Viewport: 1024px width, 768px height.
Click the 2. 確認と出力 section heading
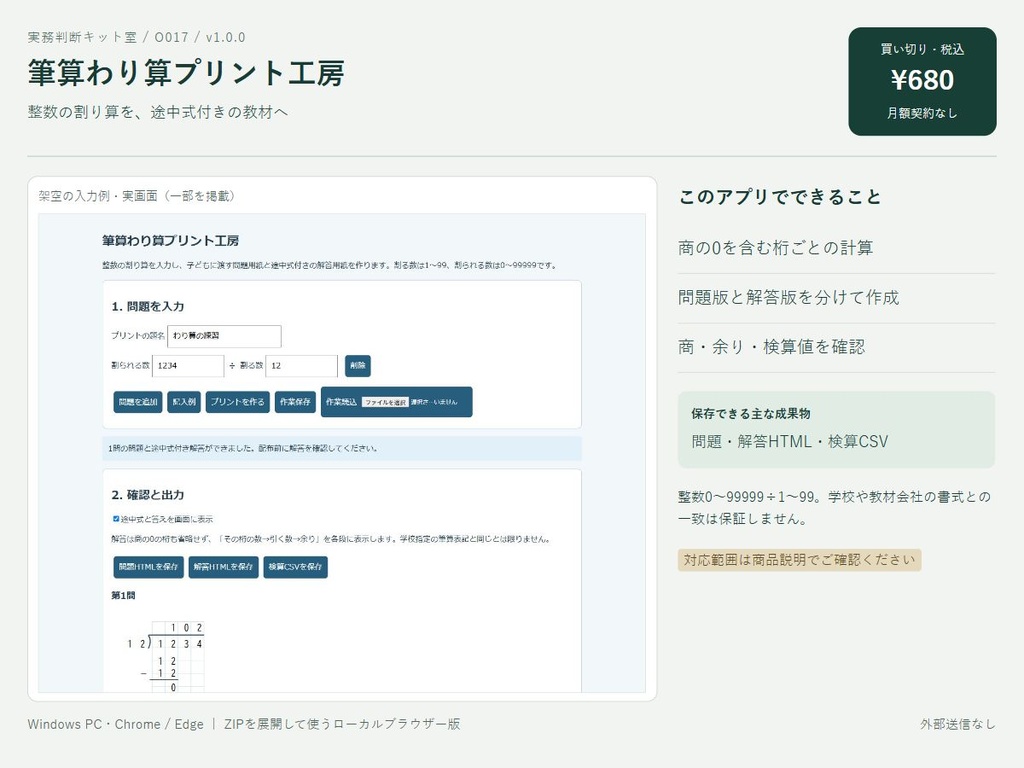coord(148,495)
